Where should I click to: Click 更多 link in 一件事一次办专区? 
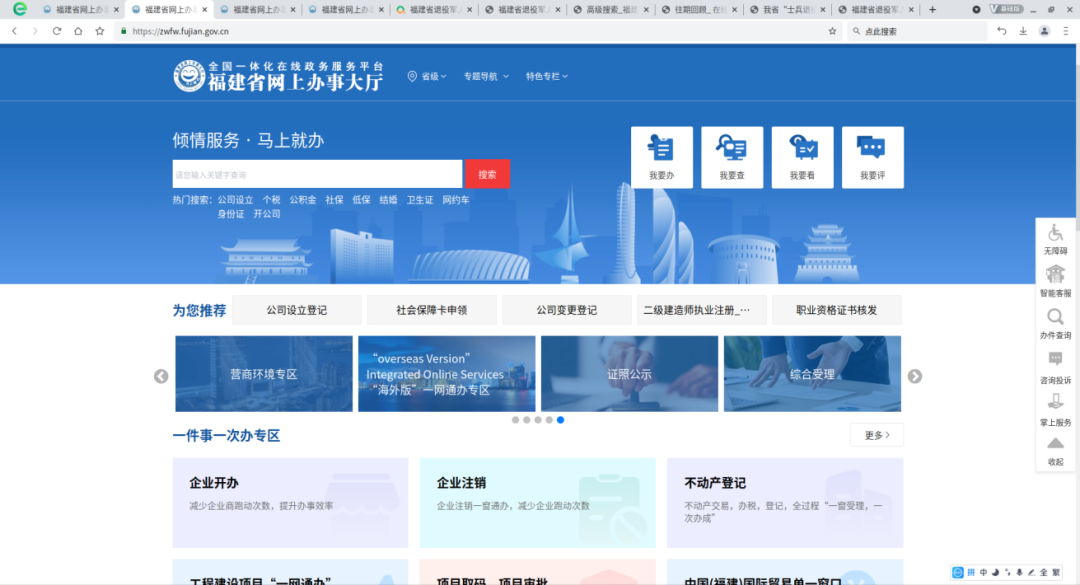pyautogui.click(x=876, y=435)
